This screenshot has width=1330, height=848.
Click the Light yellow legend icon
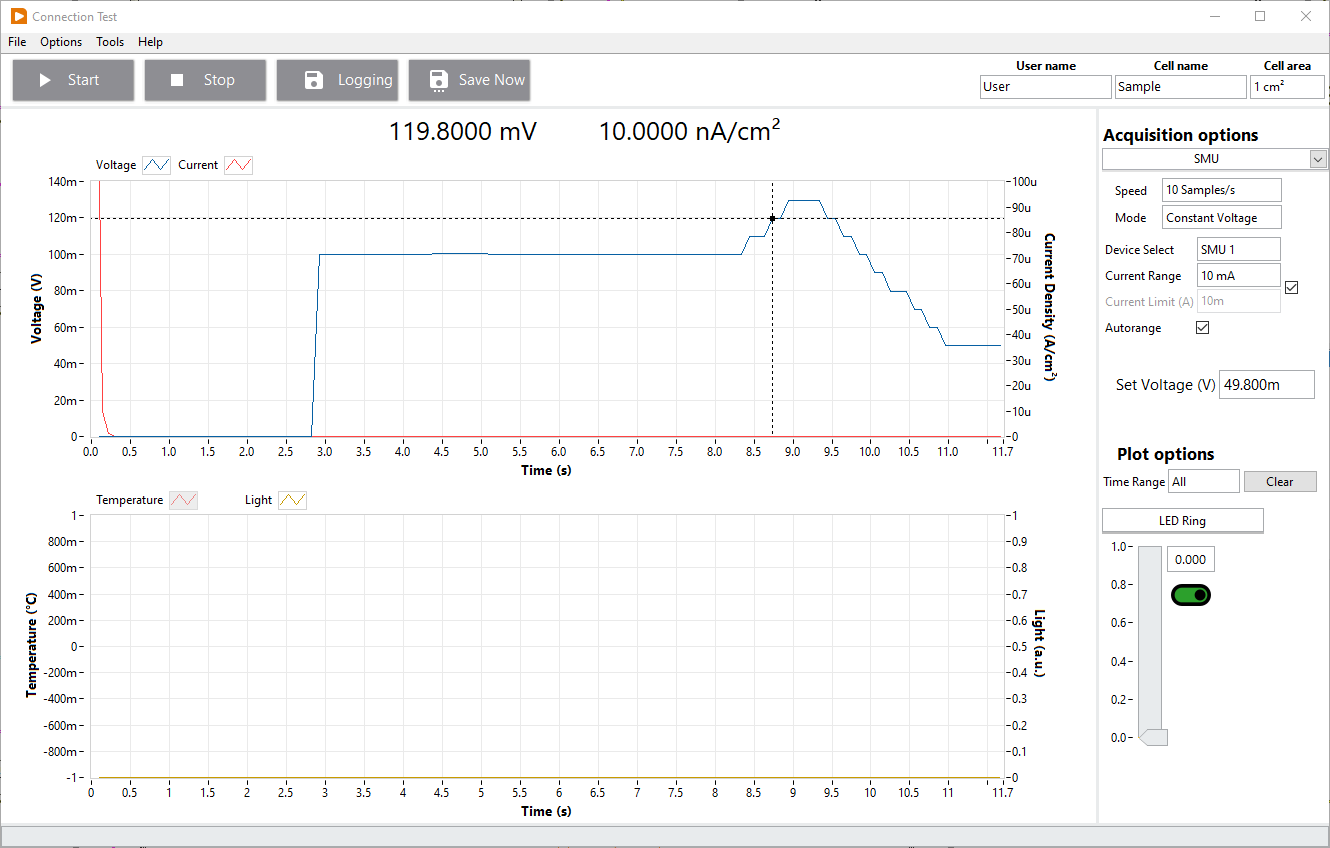292,500
